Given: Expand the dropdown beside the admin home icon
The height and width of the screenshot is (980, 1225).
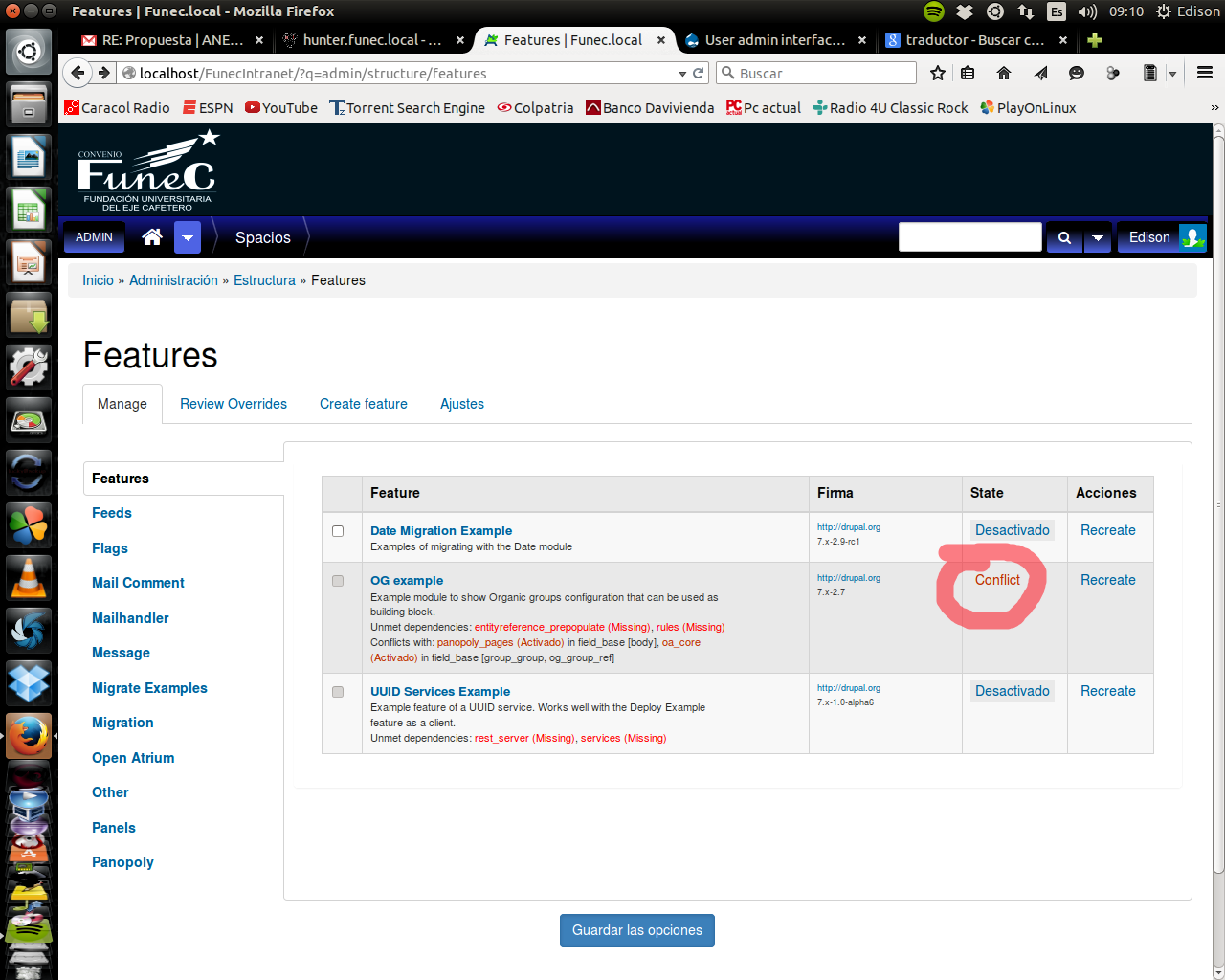Looking at the screenshot, I should pos(188,236).
